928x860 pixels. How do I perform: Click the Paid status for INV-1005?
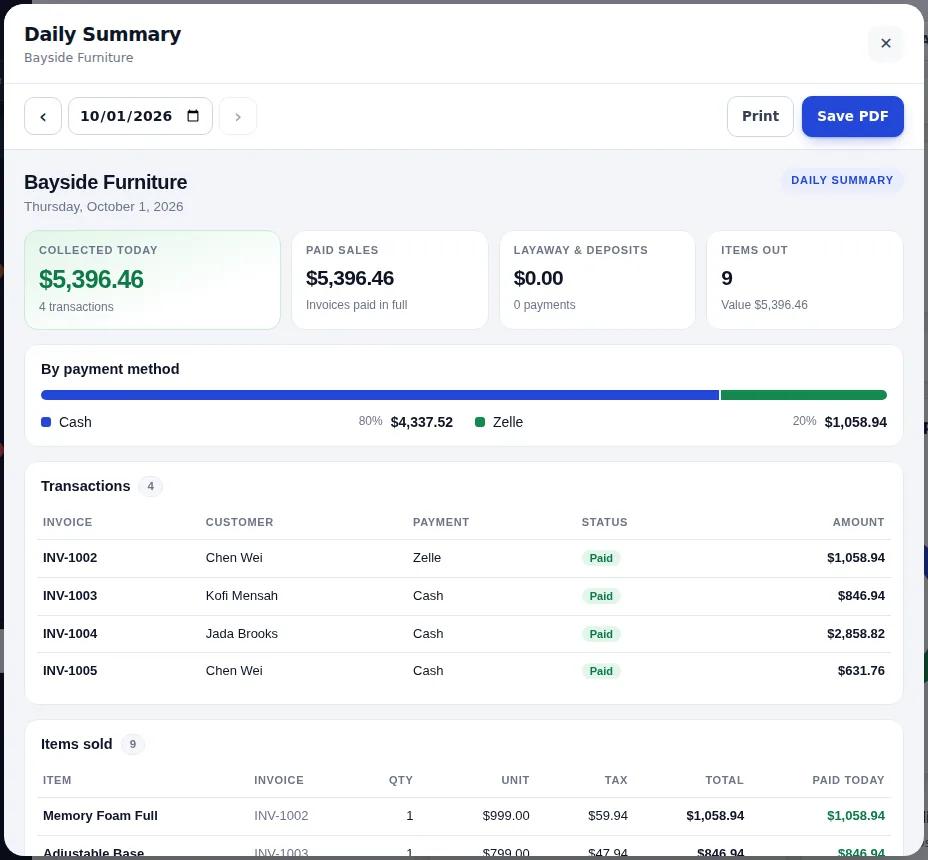click(x=601, y=671)
